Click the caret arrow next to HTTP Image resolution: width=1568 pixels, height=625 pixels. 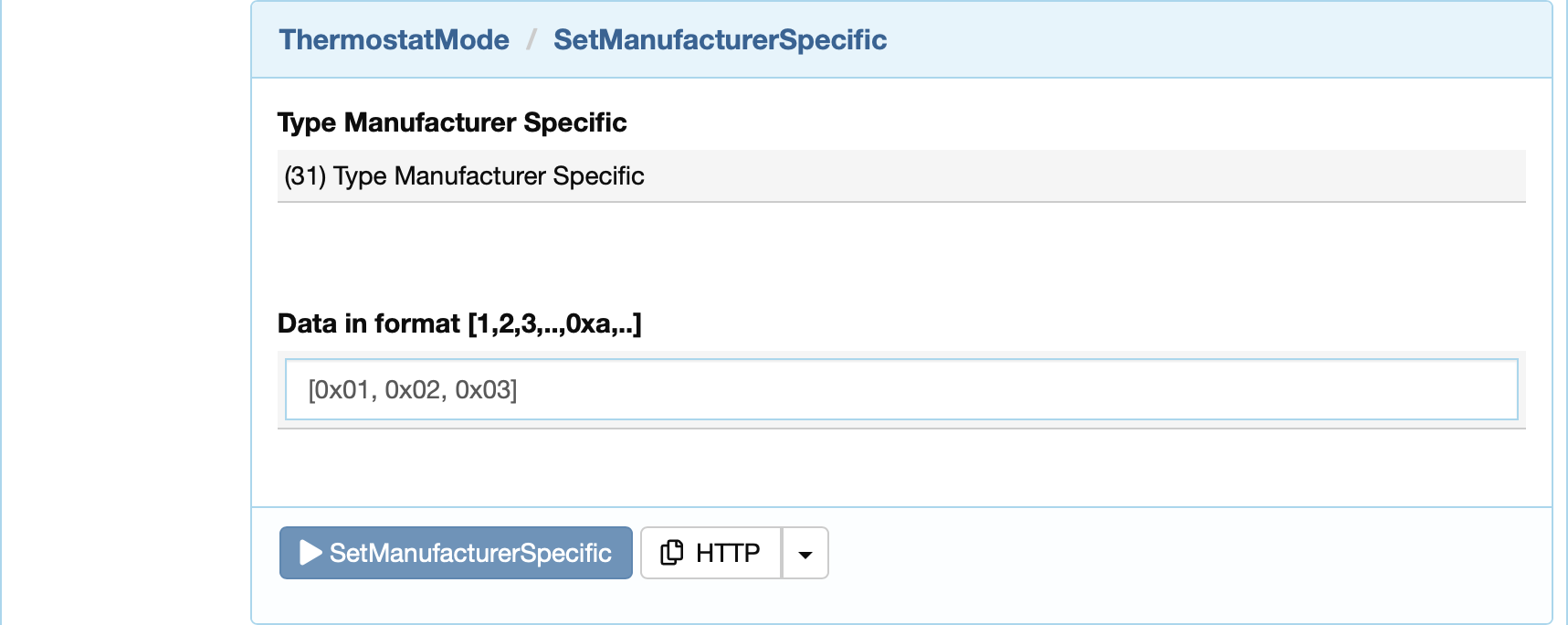pos(805,554)
